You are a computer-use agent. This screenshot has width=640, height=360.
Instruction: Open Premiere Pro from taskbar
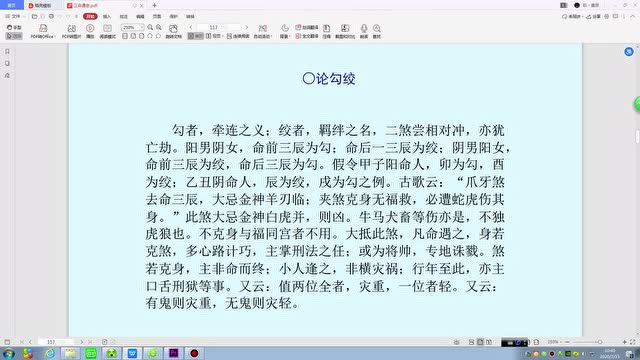(173, 353)
